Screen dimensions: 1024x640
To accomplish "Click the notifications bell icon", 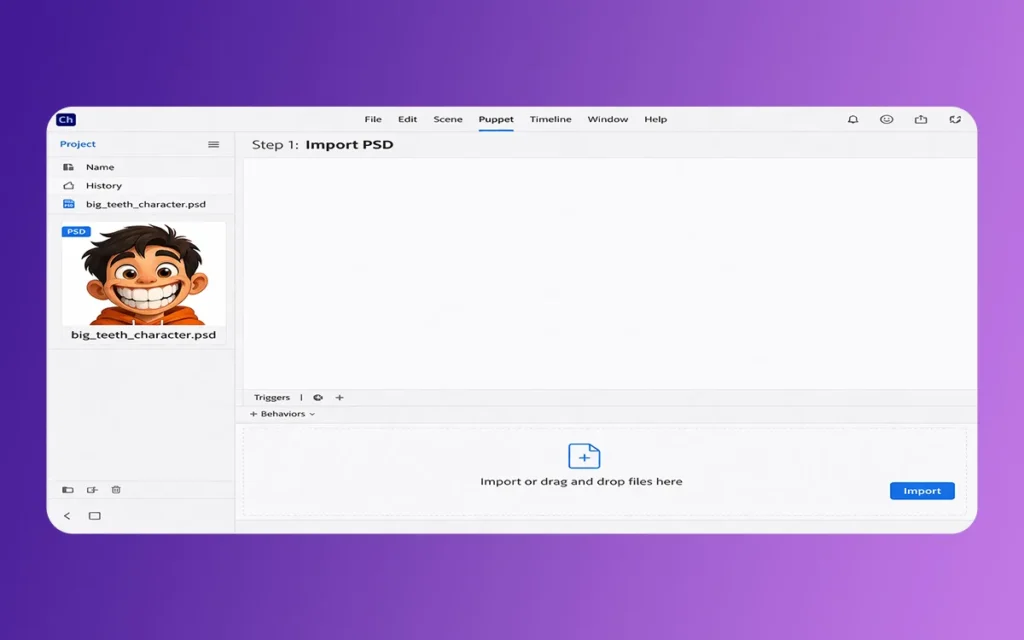I will pos(853,119).
